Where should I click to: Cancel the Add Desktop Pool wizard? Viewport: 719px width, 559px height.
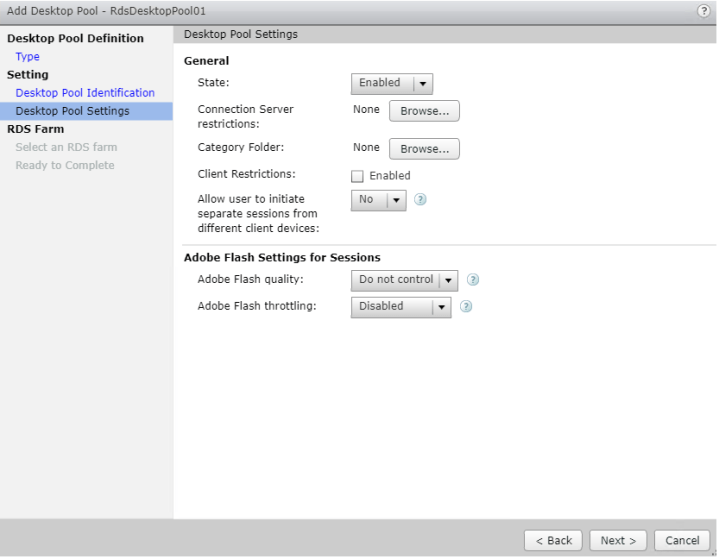coord(683,540)
